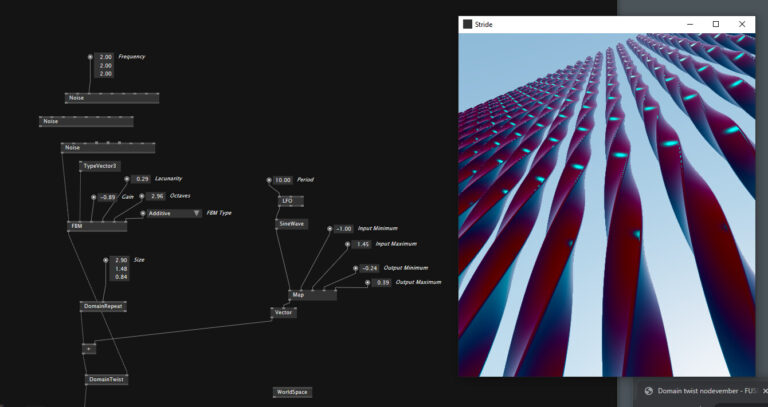Click the Period label text
Screen dimensions: 768x407
[x=305, y=180]
